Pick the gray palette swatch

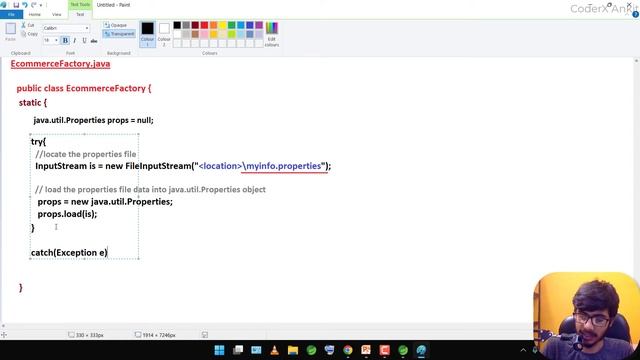[186, 25]
